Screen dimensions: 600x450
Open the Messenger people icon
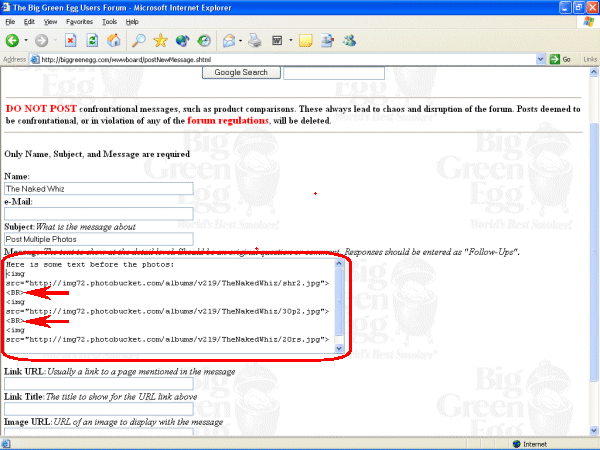pyautogui.click(x=349, y=40)
